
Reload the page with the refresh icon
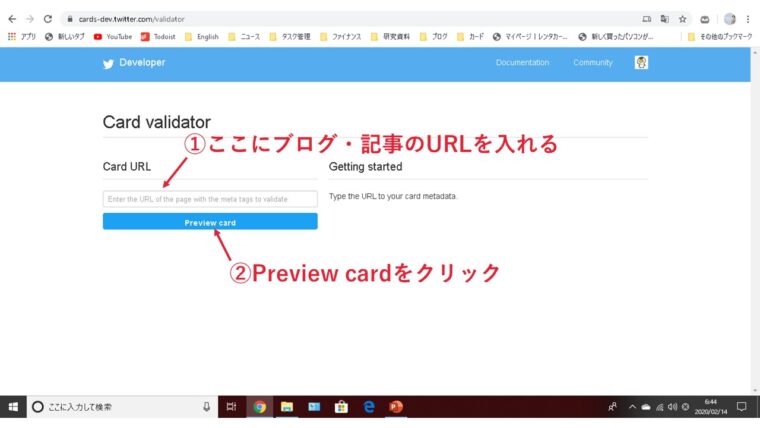[x=48, y=19]
